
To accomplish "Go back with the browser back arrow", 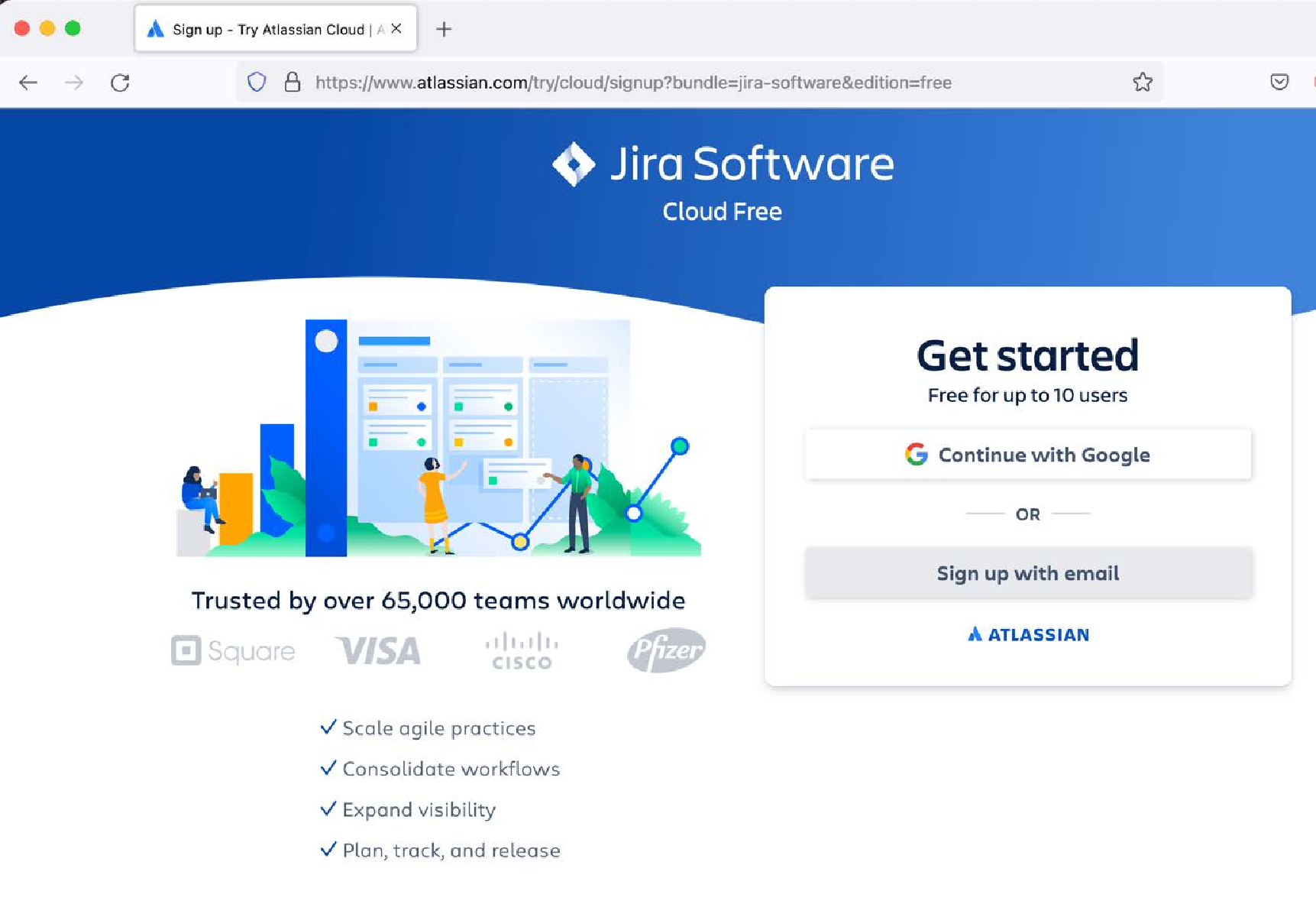I will coord(28,83).
